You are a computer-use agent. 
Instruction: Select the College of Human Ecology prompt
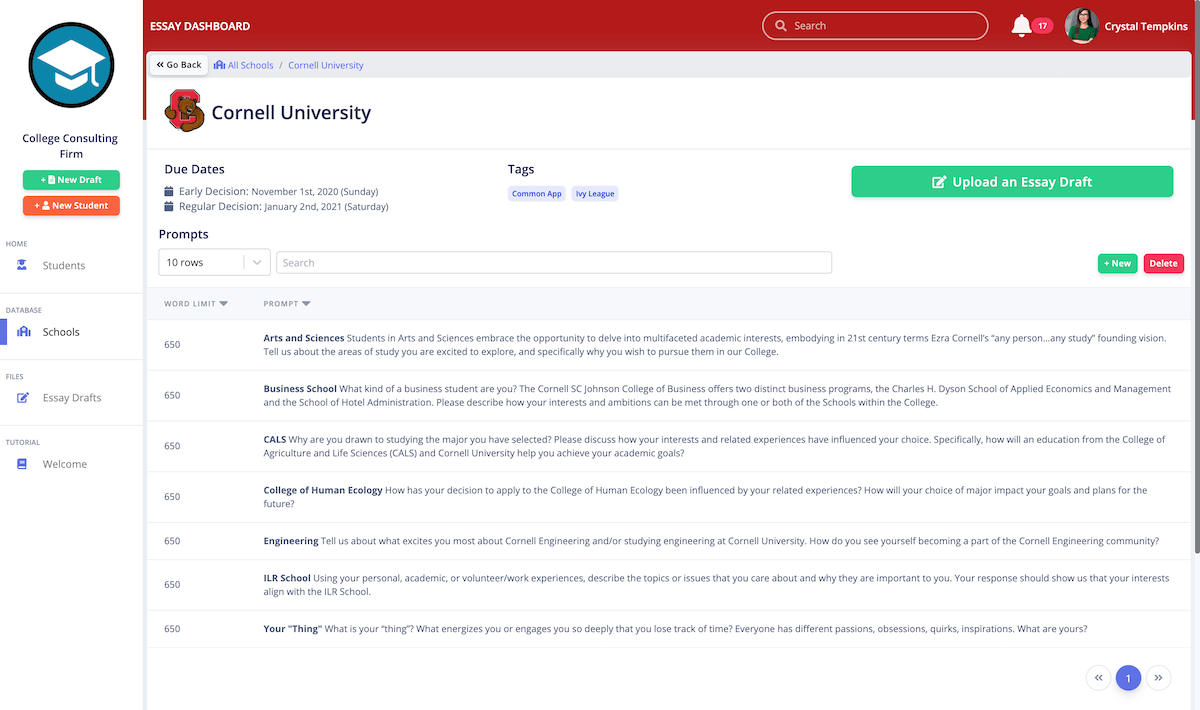pos(668,497)
